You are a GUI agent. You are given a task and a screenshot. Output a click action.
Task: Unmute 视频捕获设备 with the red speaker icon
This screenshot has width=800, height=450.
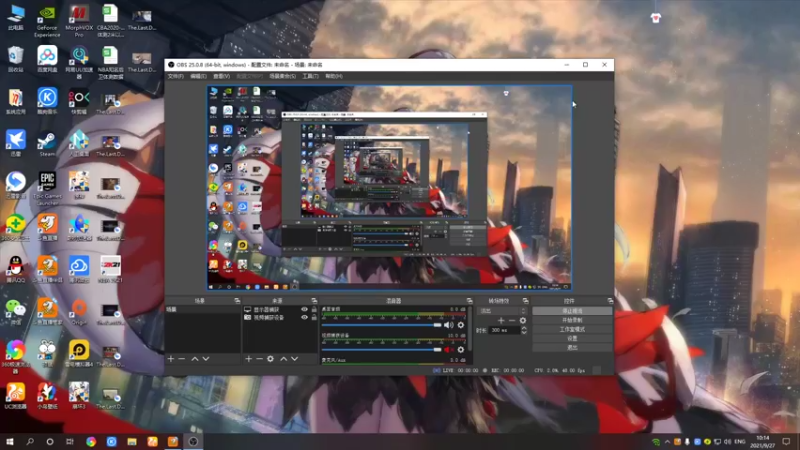coord(448,349)
